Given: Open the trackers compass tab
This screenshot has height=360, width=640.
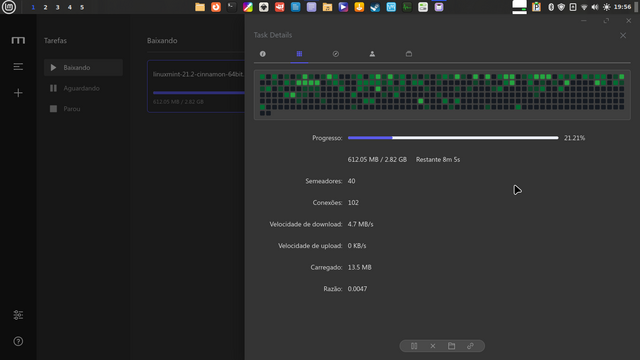Looking at the screenshot, I should (336, 54).
